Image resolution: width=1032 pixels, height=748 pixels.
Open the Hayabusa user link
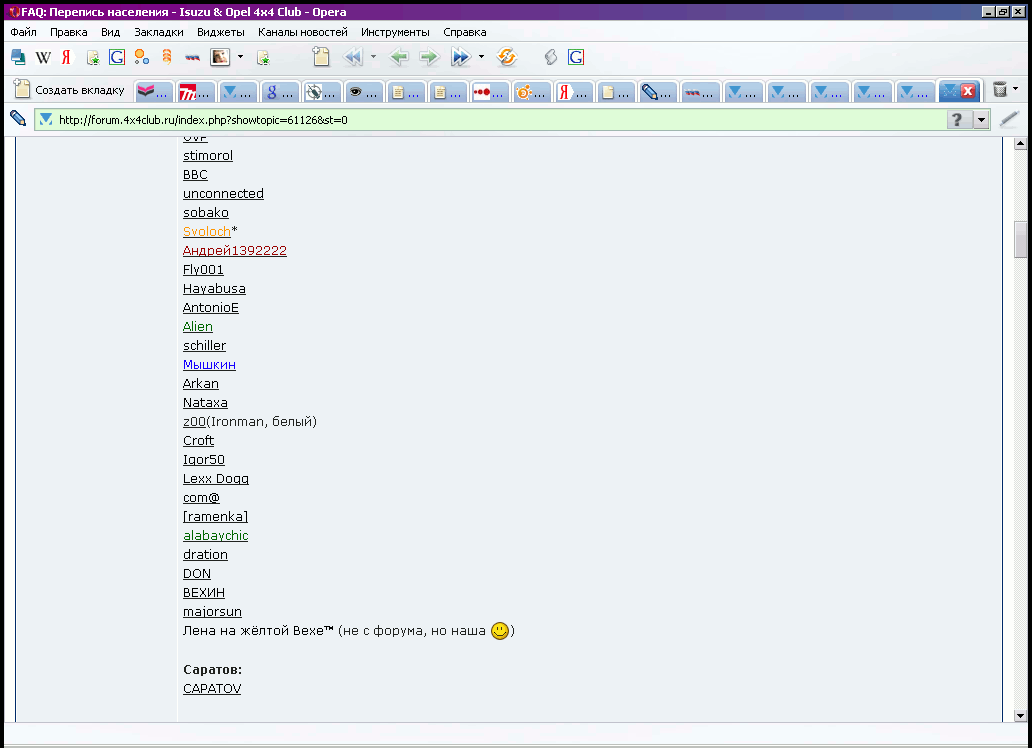pos(215,288)
